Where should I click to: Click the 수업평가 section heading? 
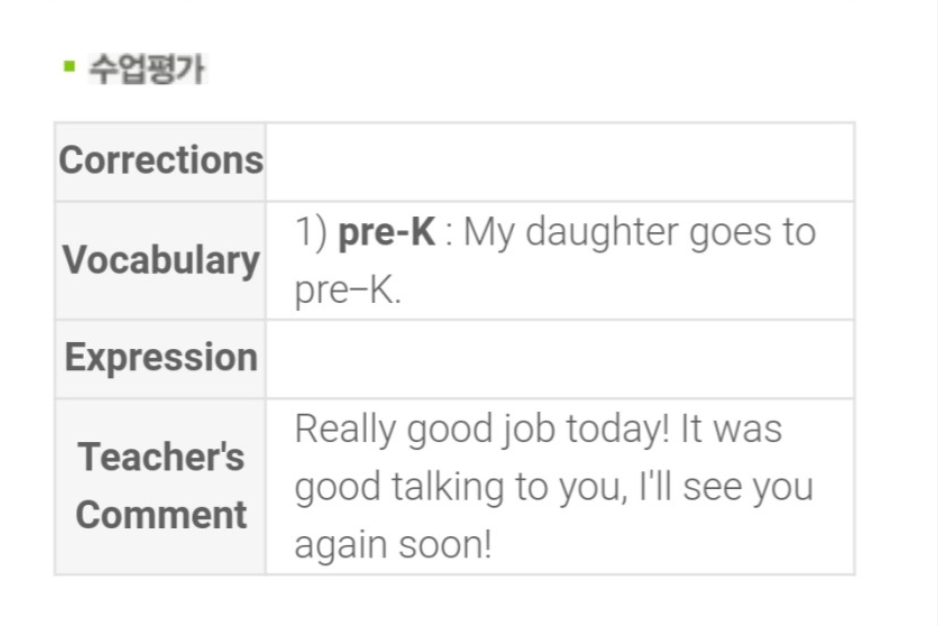point(146,69)
